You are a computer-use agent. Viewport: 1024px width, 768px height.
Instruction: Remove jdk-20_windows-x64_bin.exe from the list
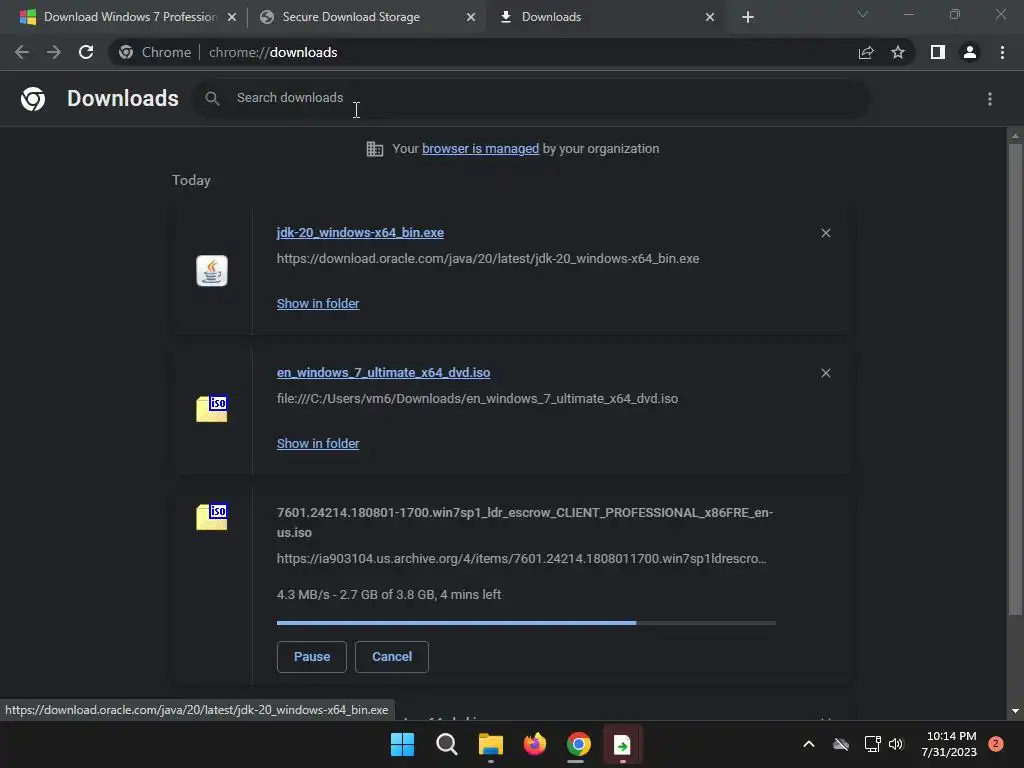(825, 233)
